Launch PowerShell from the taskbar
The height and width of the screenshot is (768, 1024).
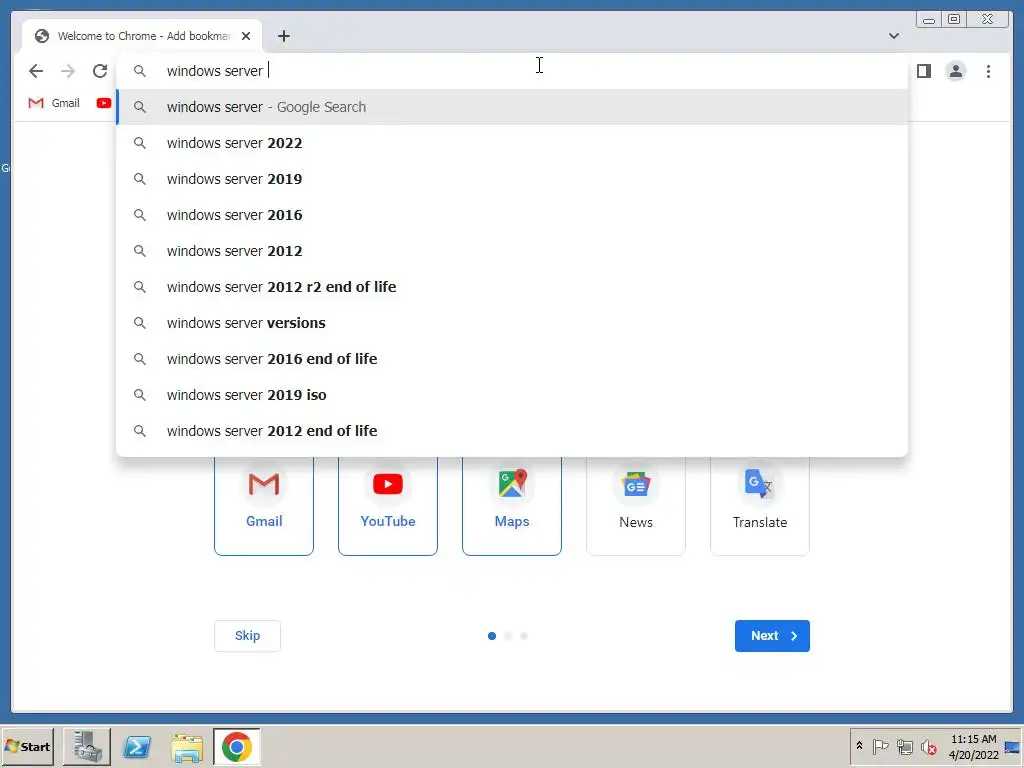tap(137, 746)
